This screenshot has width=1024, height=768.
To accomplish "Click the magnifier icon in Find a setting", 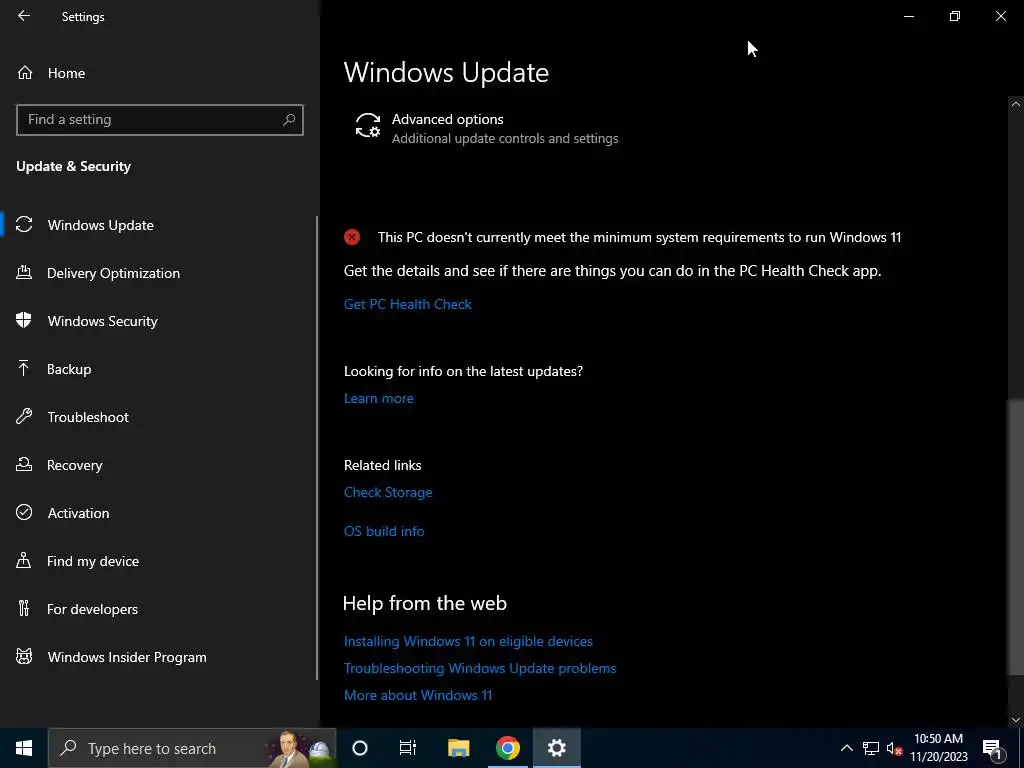I will (289, 120).
